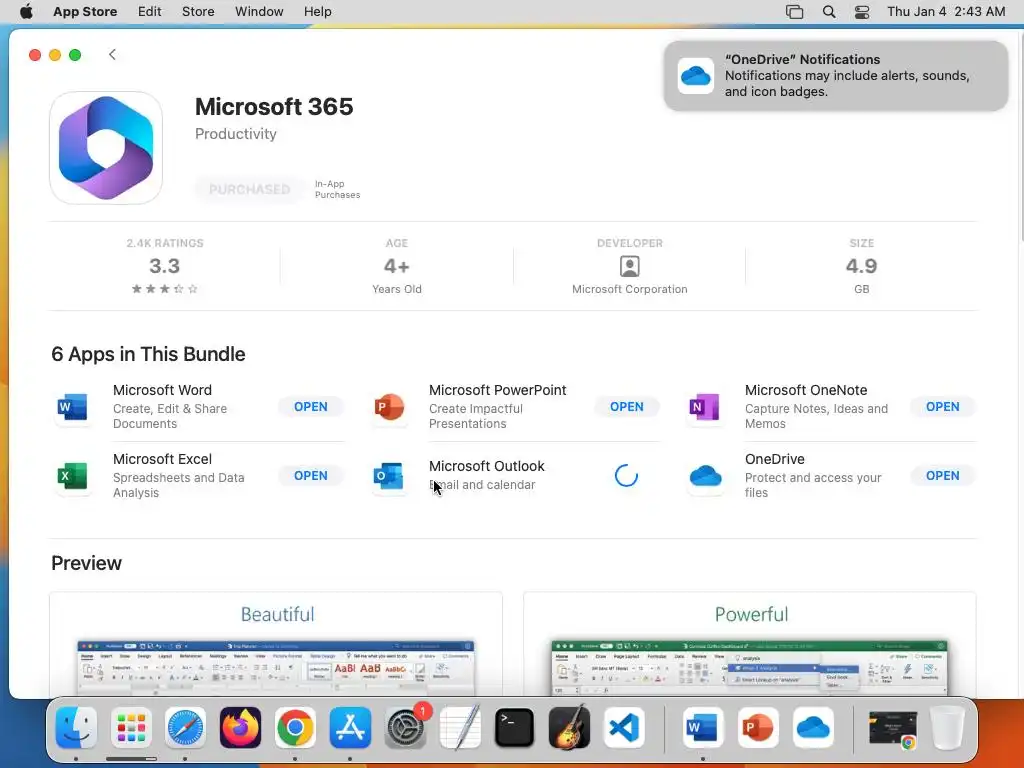1024x768 pixels.
Task: Click the Microsoft 365 app icon
Action: 106,148
